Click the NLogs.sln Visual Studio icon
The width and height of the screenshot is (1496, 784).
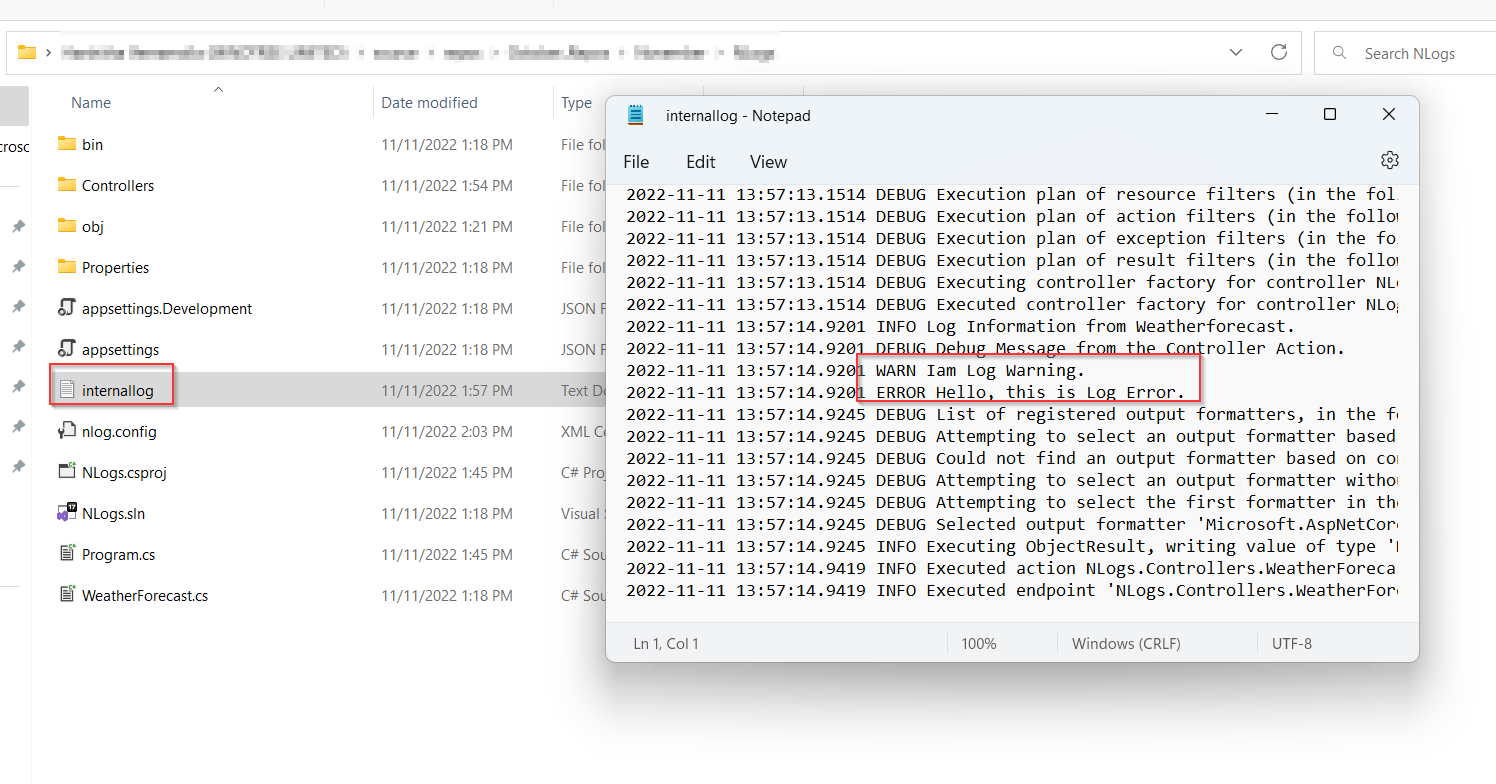(67, 513)
